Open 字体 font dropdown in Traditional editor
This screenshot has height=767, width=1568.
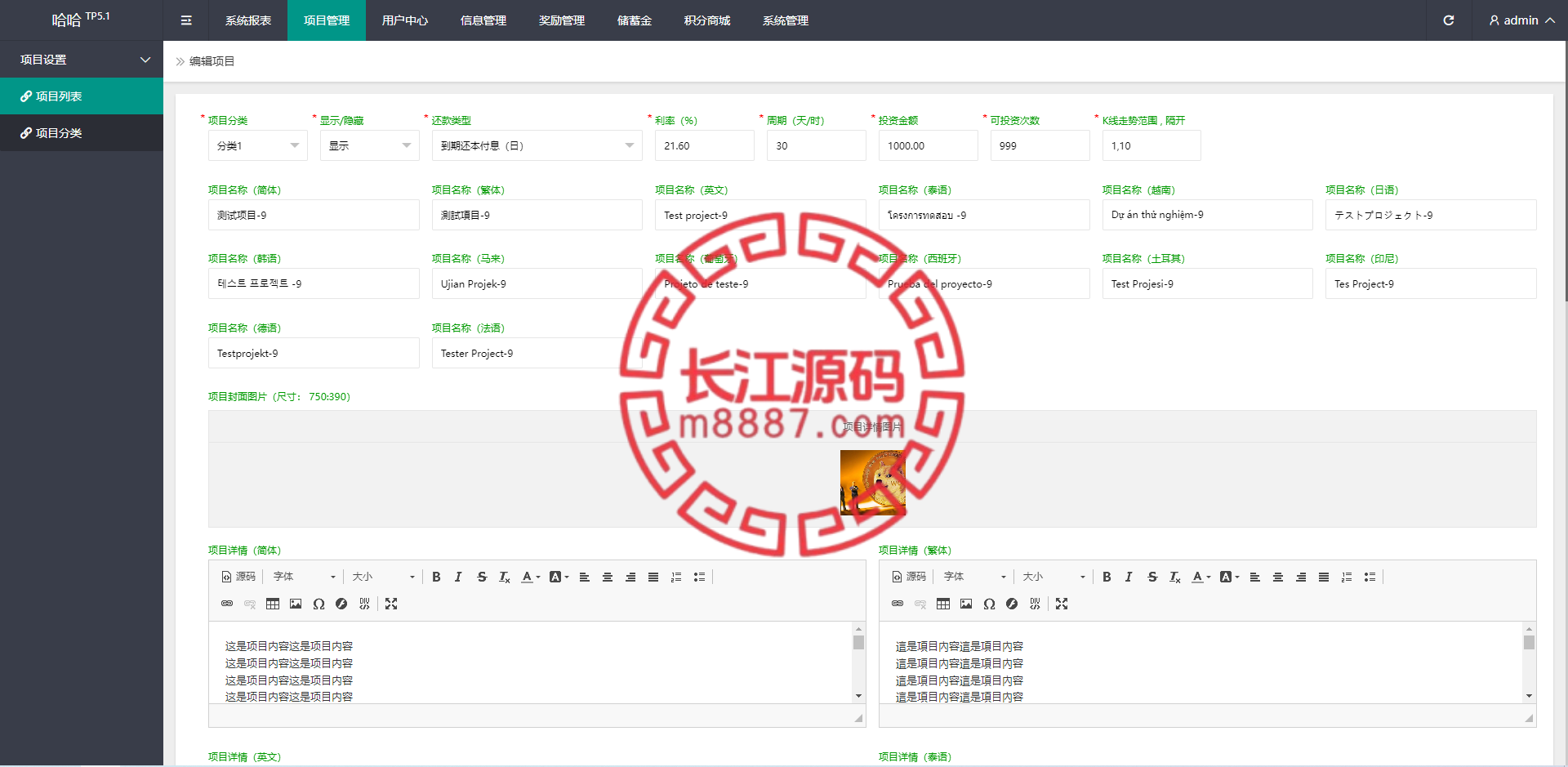[974, 577]
